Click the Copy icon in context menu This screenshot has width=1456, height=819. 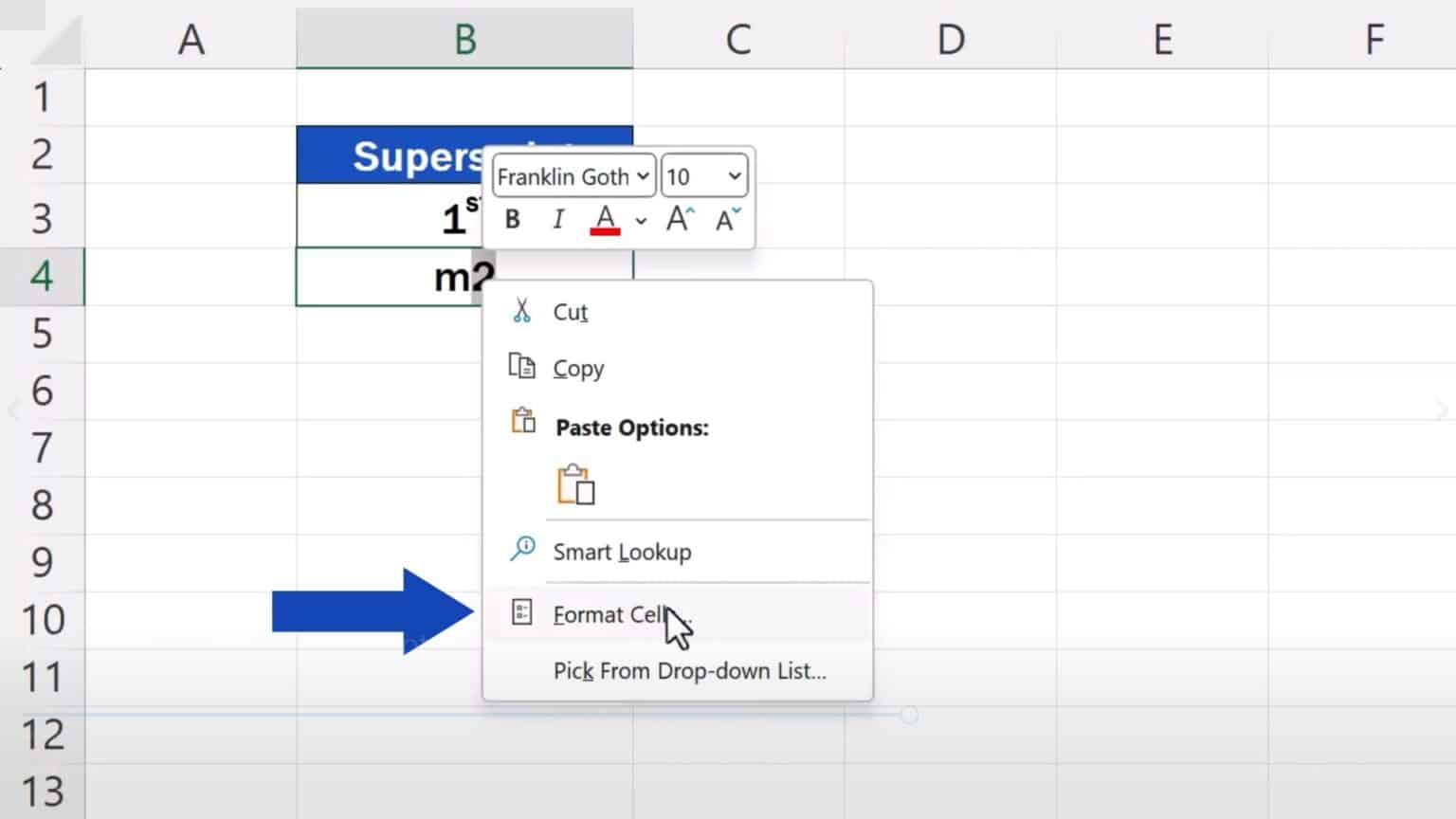(x=520, y=367)
